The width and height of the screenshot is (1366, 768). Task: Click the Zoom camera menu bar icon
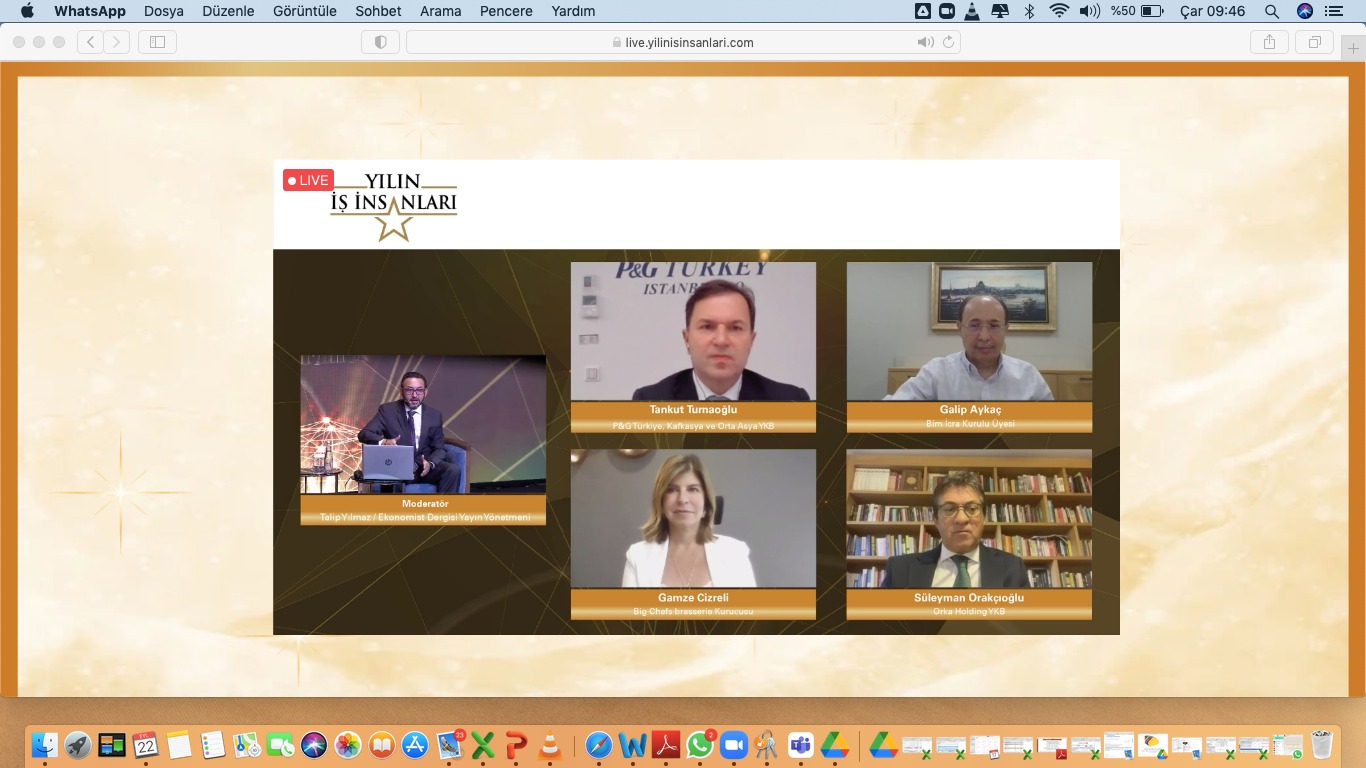946,11
